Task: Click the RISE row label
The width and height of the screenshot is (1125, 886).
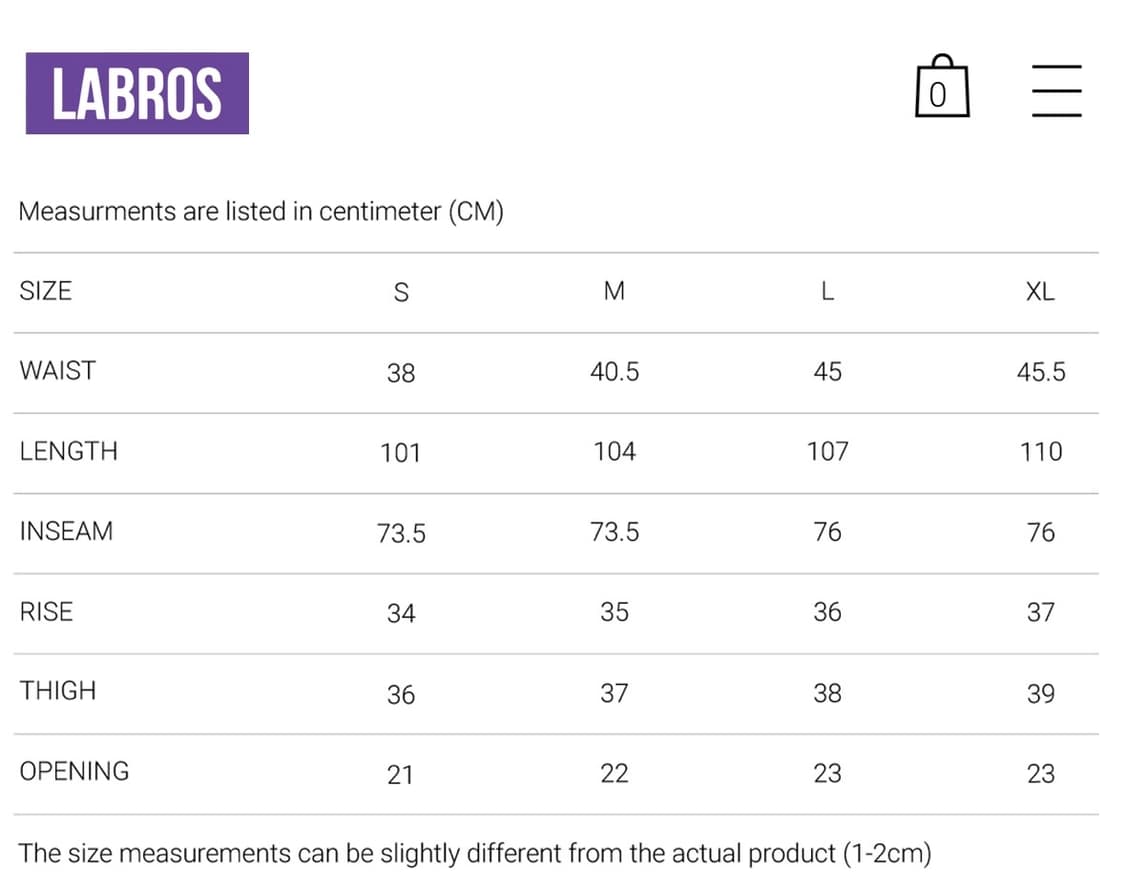Action: (x=46, y=611)
